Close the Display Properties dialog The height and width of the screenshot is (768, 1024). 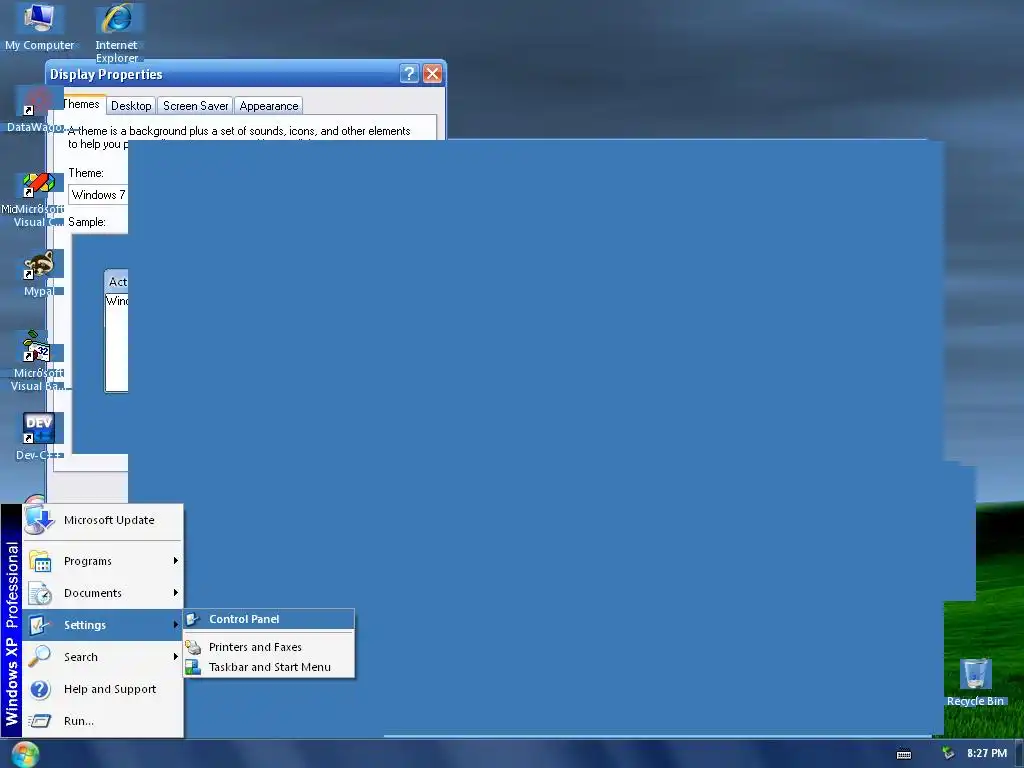432,74
